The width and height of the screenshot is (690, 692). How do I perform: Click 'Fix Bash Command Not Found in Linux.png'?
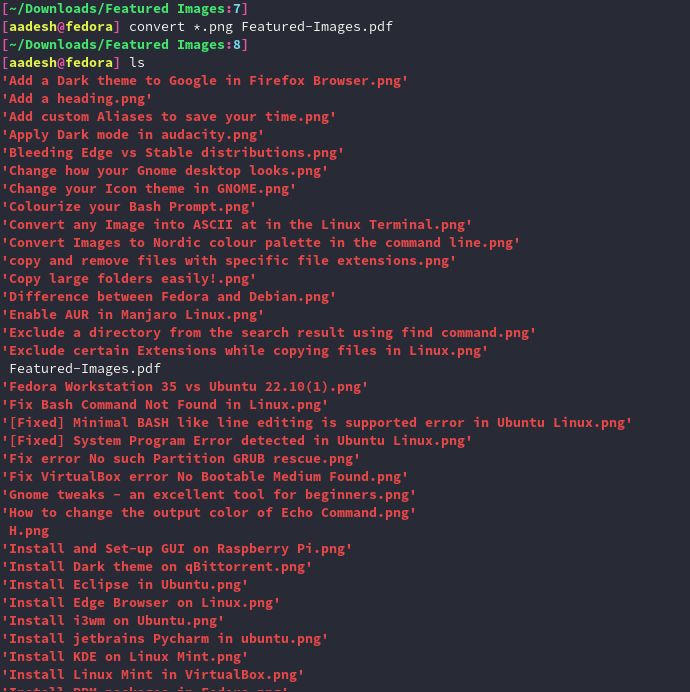click(x=166, y=405)
